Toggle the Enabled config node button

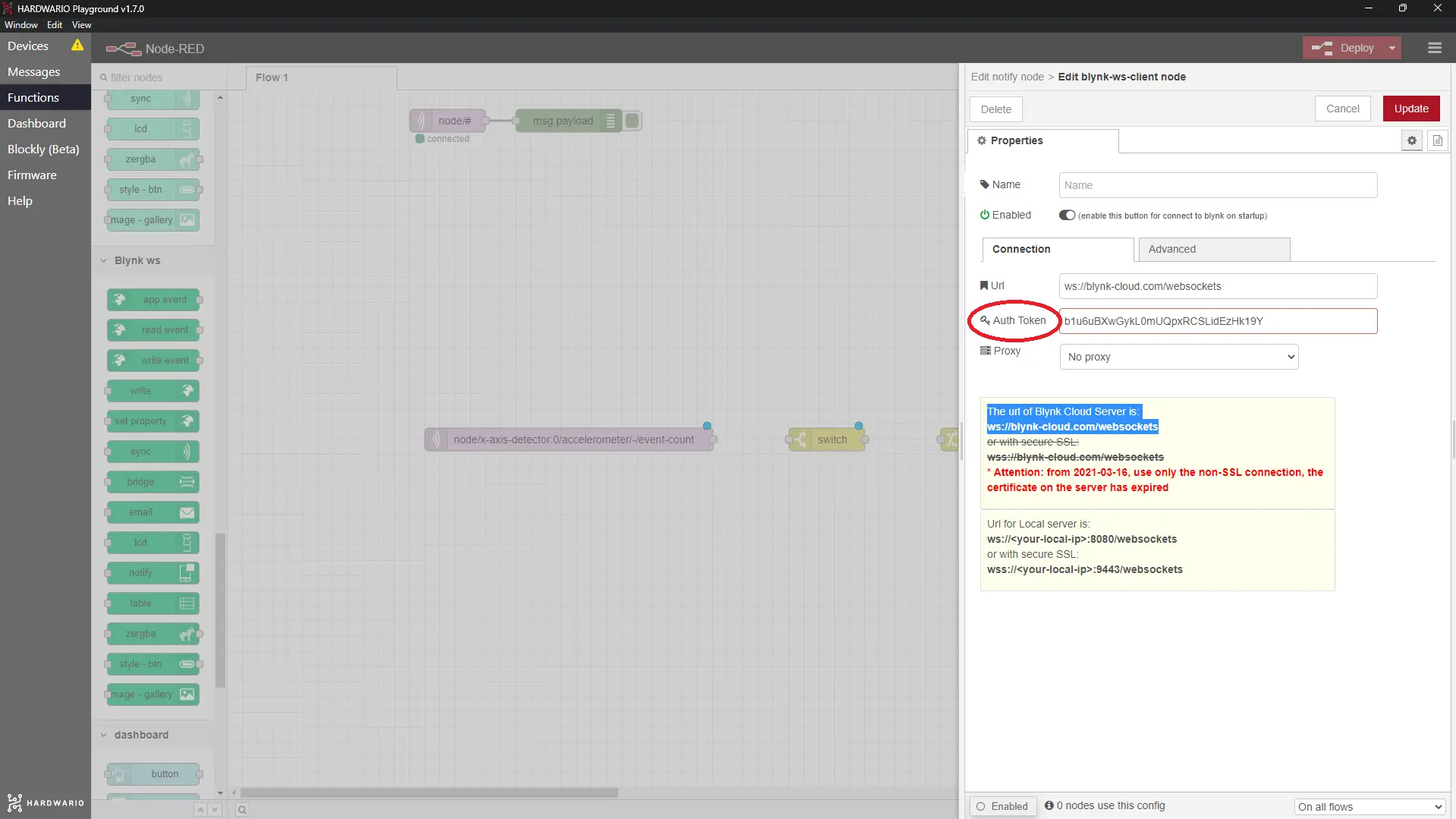[x=1002, y=806]
